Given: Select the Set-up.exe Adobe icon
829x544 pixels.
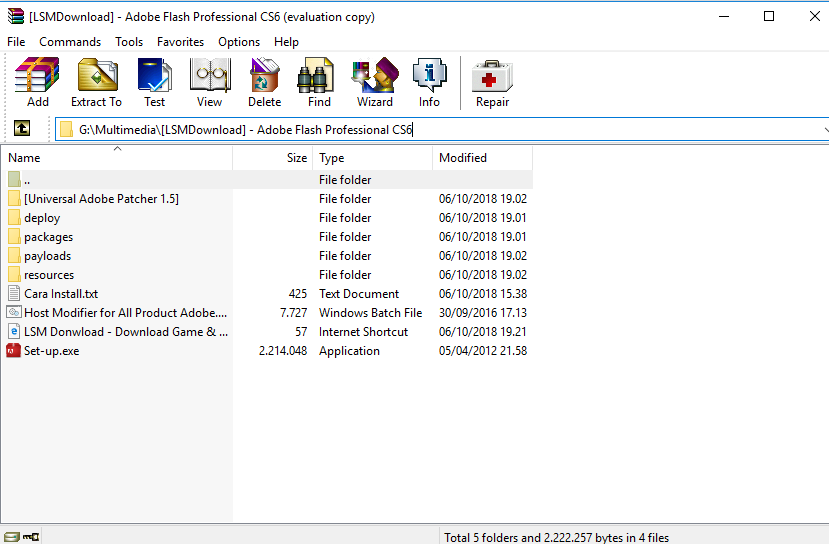Looking at the screenshot, I should (x=14, y=351).
